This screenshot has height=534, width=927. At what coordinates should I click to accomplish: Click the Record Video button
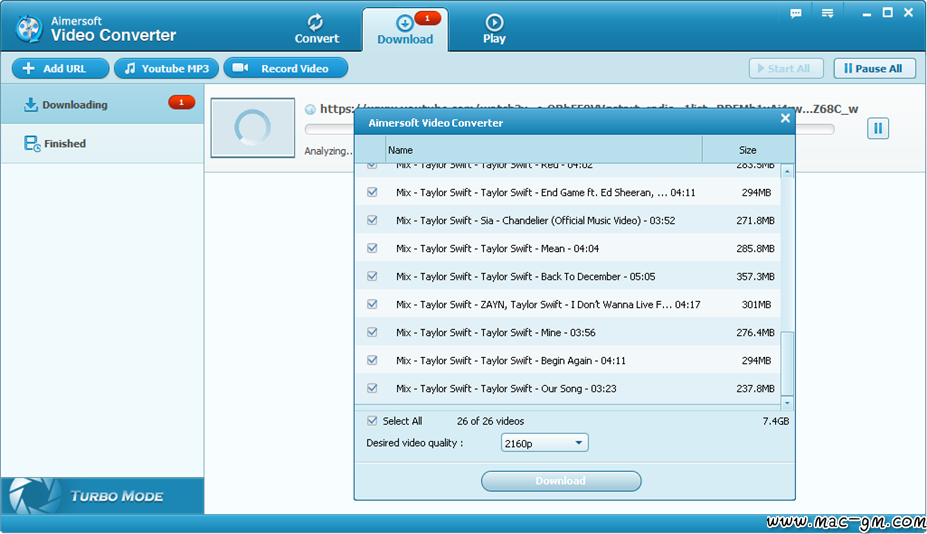click(286, 69)
